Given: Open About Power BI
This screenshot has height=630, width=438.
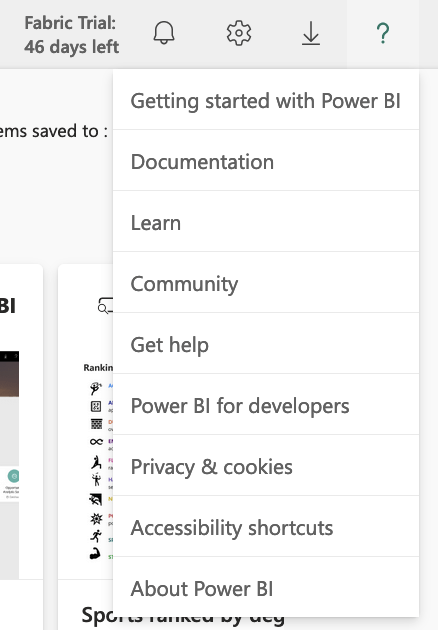Looking at the screenshot, I should click(x=266, y=588).
